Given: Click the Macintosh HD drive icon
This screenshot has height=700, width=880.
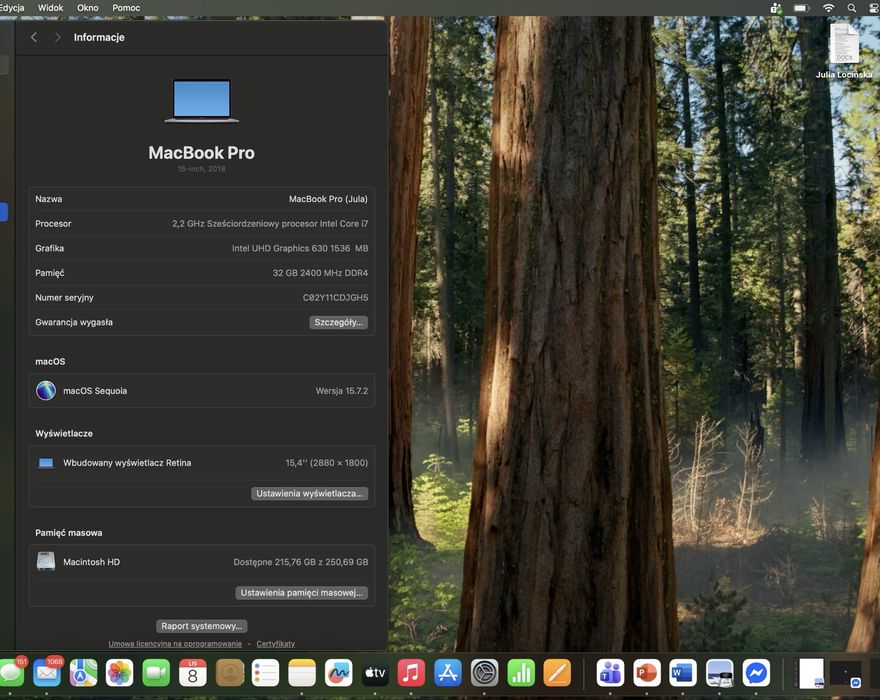Looking at the screenshot, I should pos(46,561).
